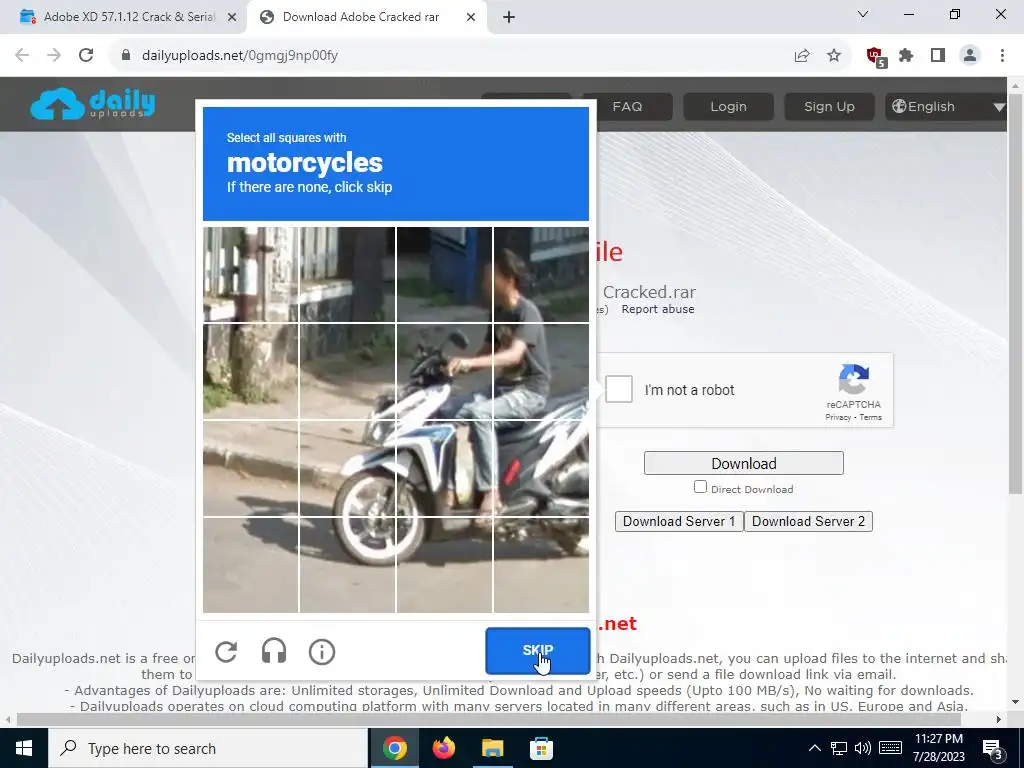Check the I'm not a robot box
Image resolution: width=1024 pixels, height=768 pixels.
tap(618, 389)
